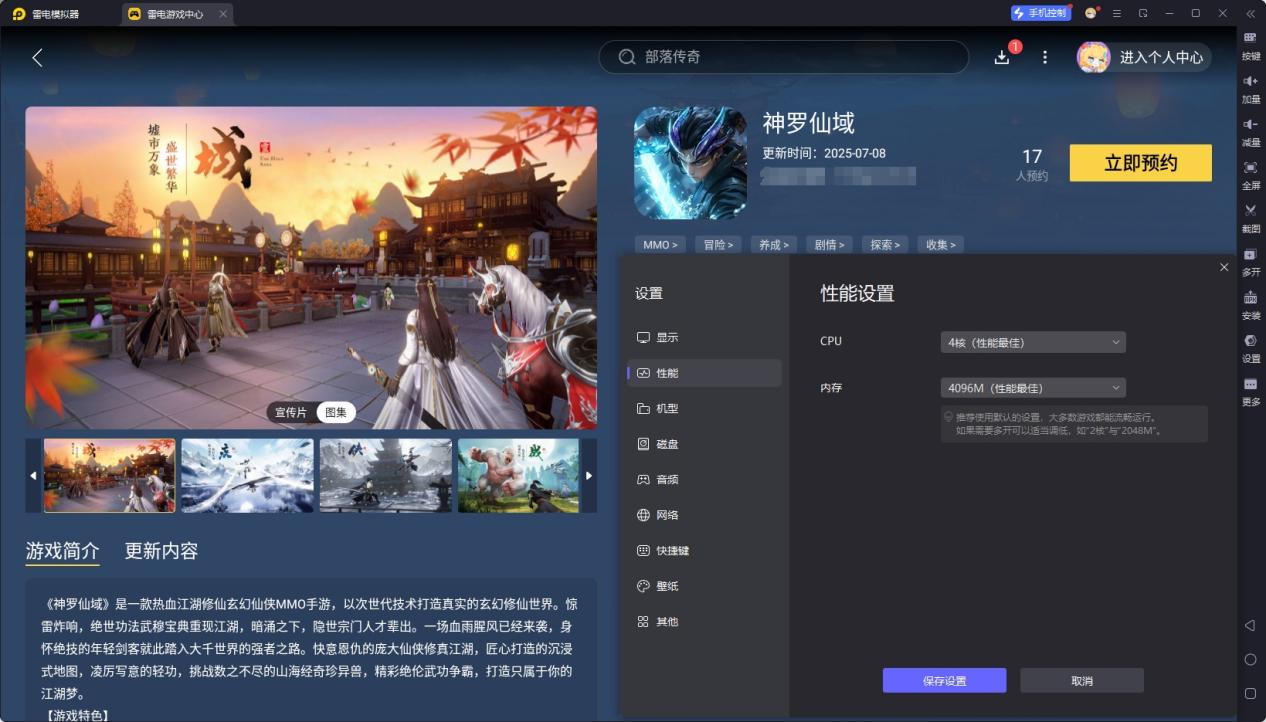1266x722 pixels.
Task: Select the 性能 performance settings section
Action: (x=704, y=373)
